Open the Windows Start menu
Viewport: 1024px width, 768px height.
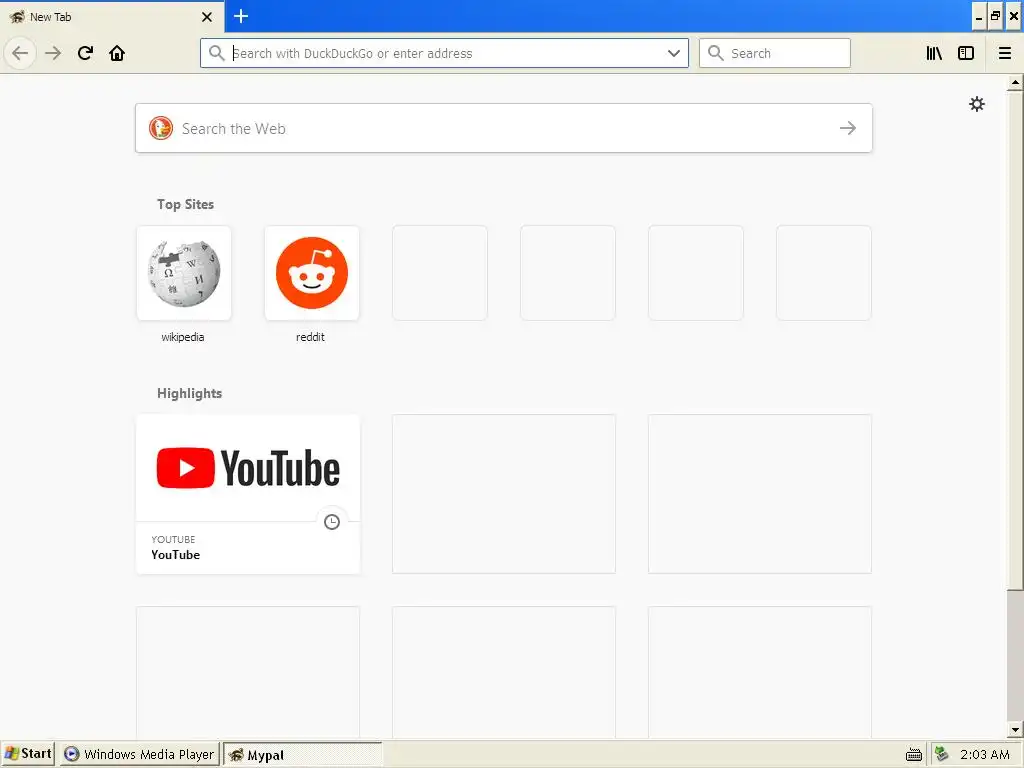pyautogui.click(x=28, y=754)
